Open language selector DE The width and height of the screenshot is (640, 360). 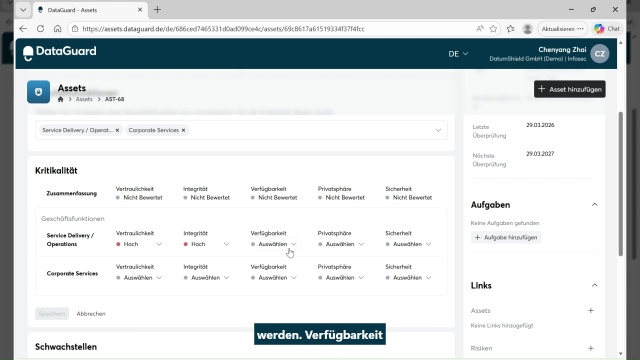(458, 54)
